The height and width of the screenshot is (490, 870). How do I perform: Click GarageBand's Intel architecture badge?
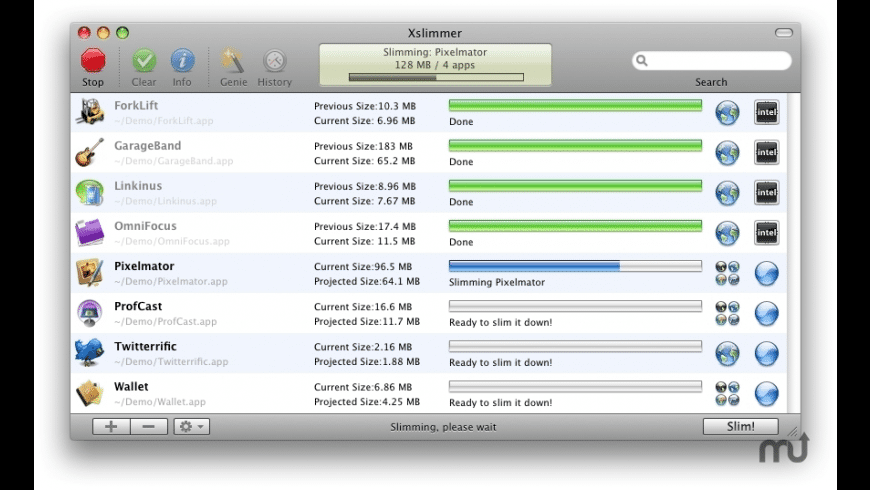[x=766, y=152]
